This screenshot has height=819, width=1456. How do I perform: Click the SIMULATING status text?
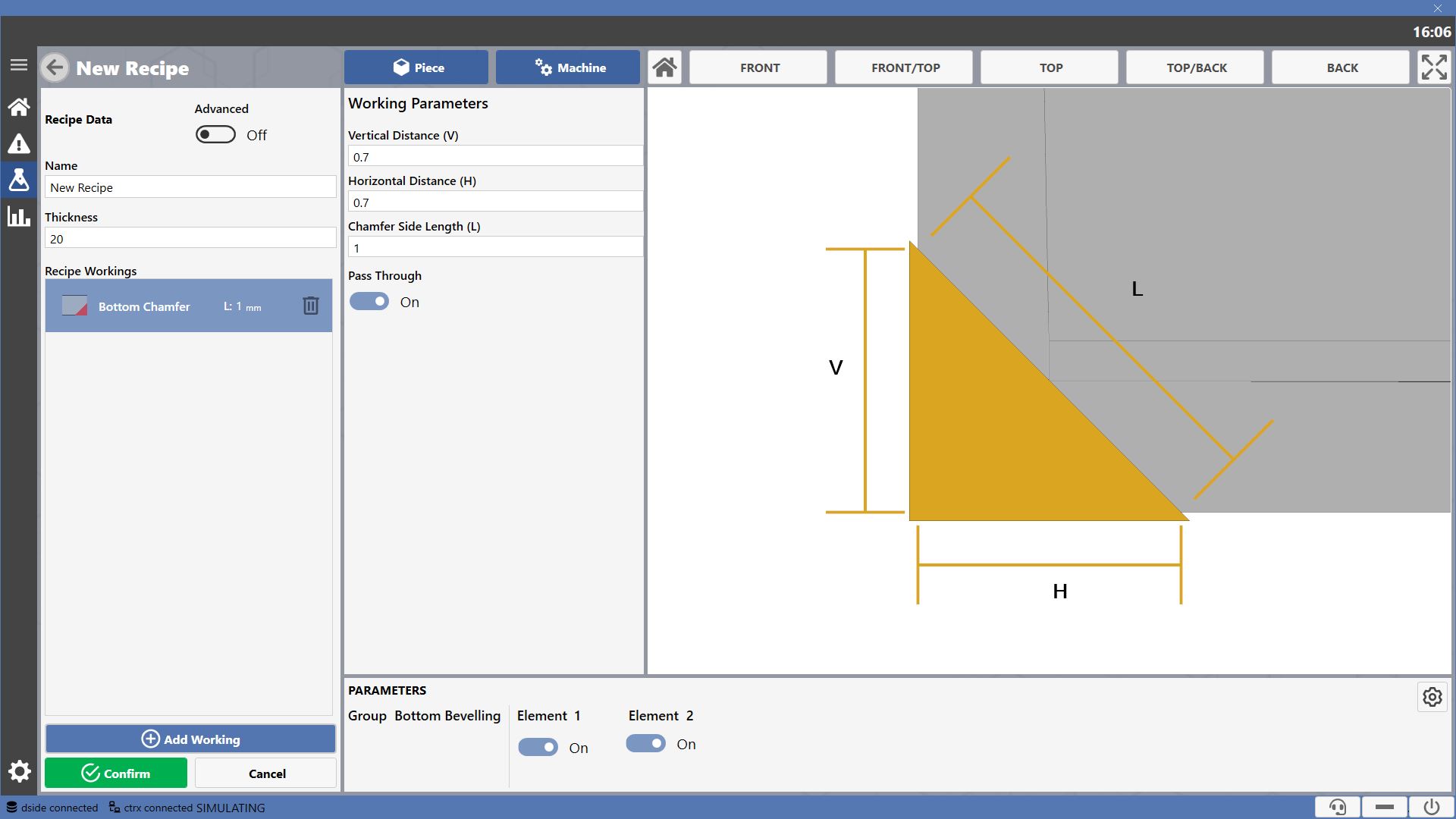[231, 808]
